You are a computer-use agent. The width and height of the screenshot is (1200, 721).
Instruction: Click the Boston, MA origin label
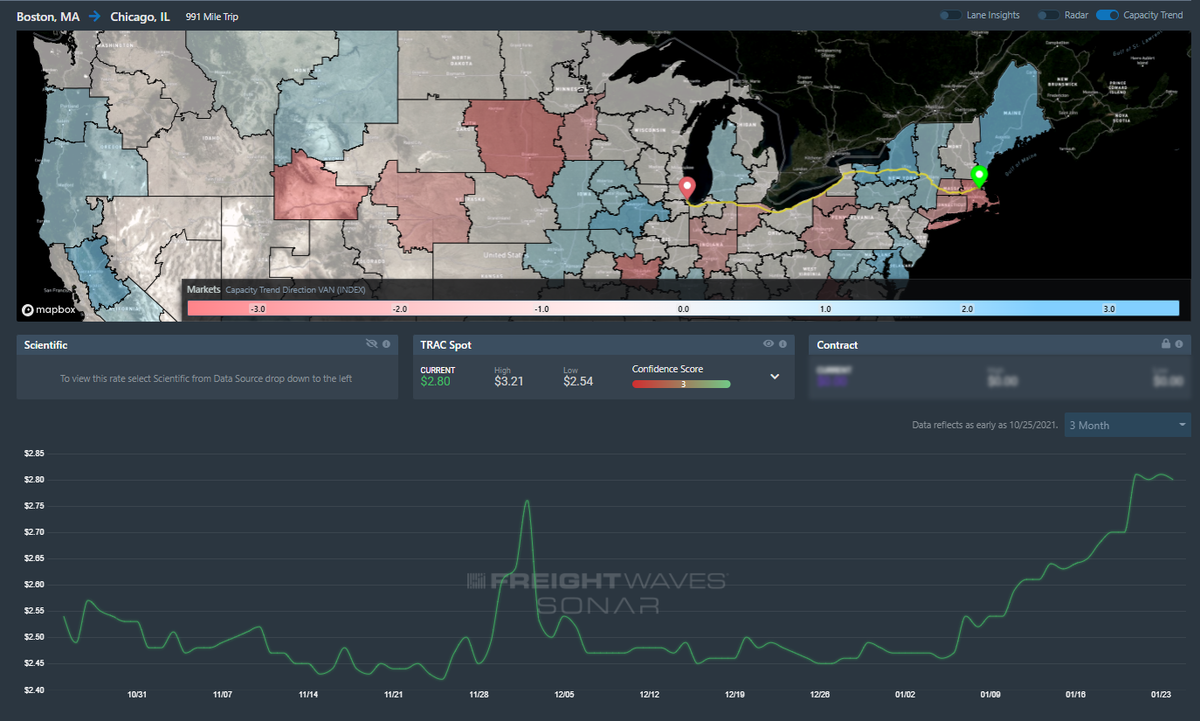pos(49,17)
